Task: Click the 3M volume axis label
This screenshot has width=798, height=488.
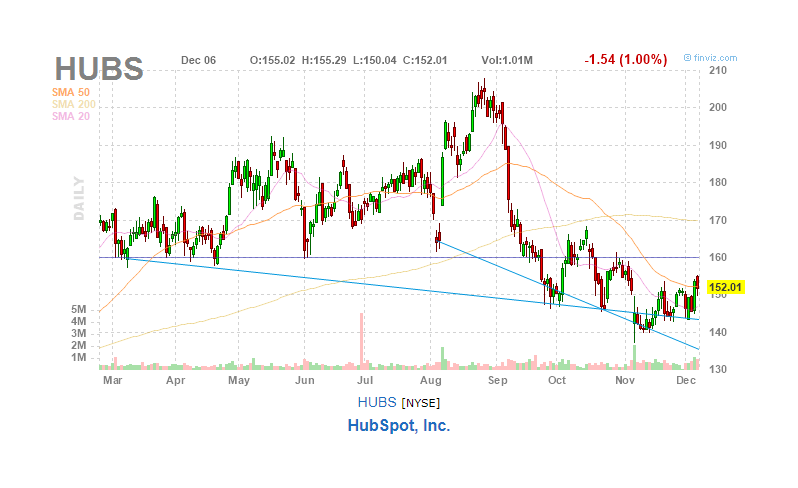Action: tap(79, 334)
